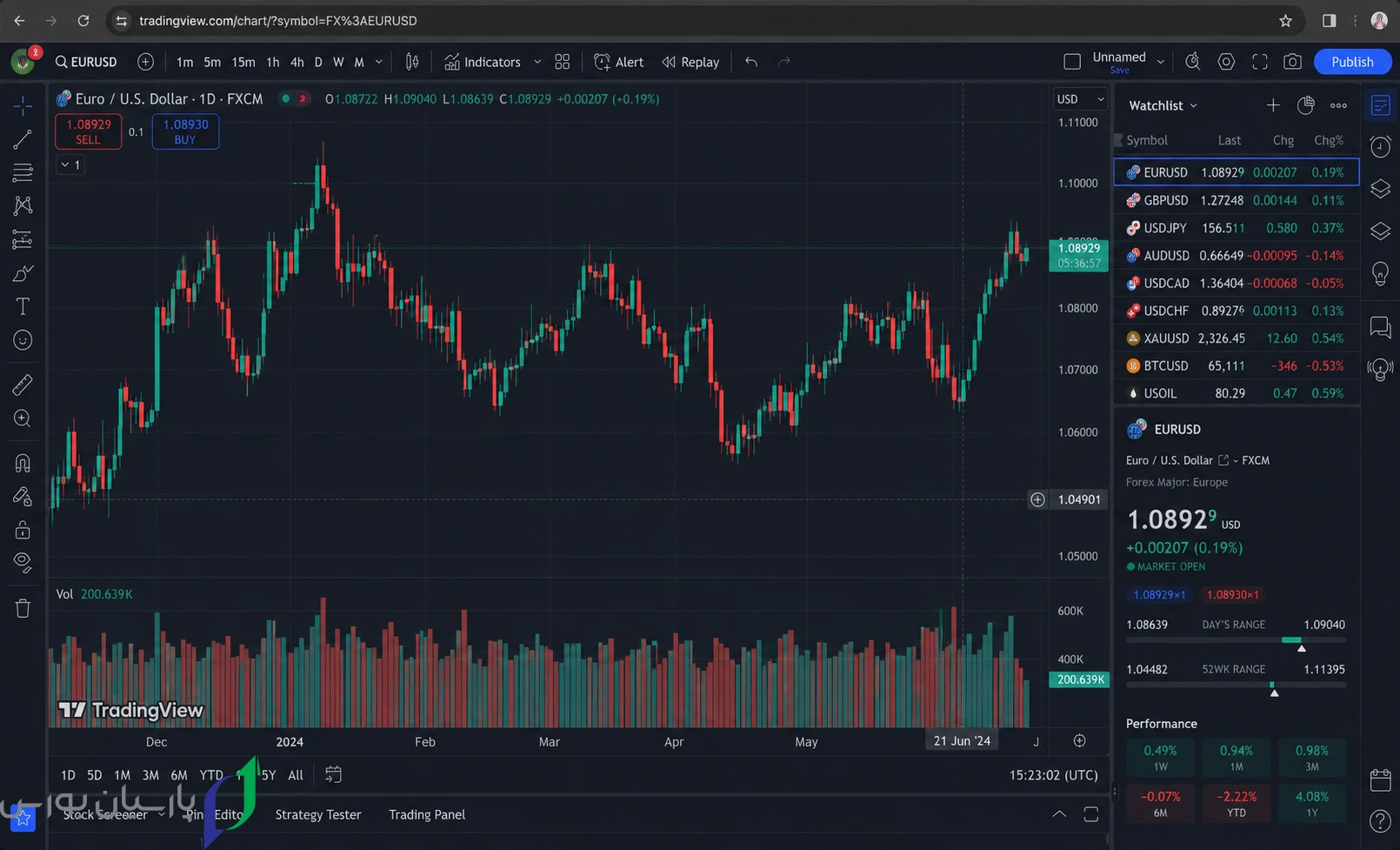This screenshot has width=1400, height=850.
Task: Select the ruler measure tool
Action: (x=23, y=385)
